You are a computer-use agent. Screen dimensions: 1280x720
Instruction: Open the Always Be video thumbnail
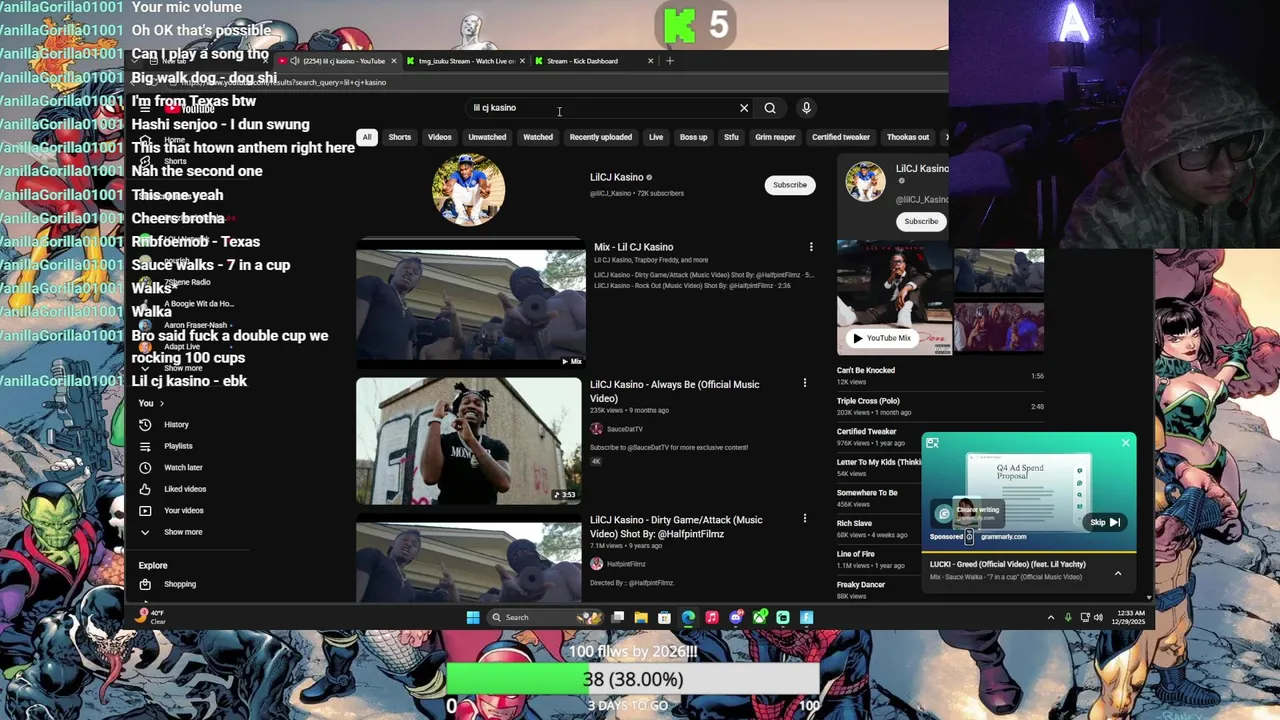[469, 440]
